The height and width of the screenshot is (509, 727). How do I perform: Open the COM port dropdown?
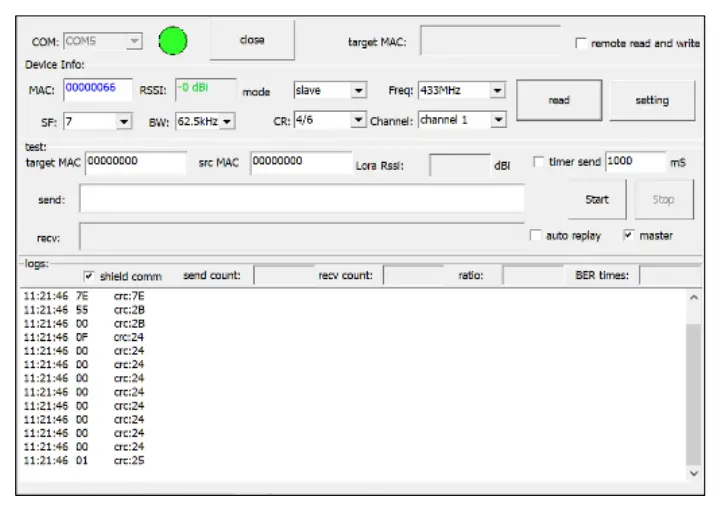[x=134, y=41]
